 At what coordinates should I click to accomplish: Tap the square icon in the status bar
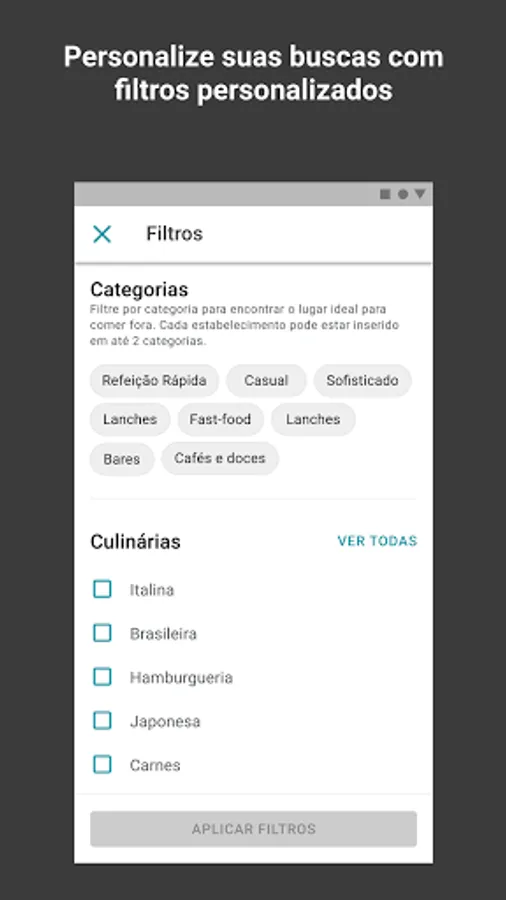coord(385,195)
